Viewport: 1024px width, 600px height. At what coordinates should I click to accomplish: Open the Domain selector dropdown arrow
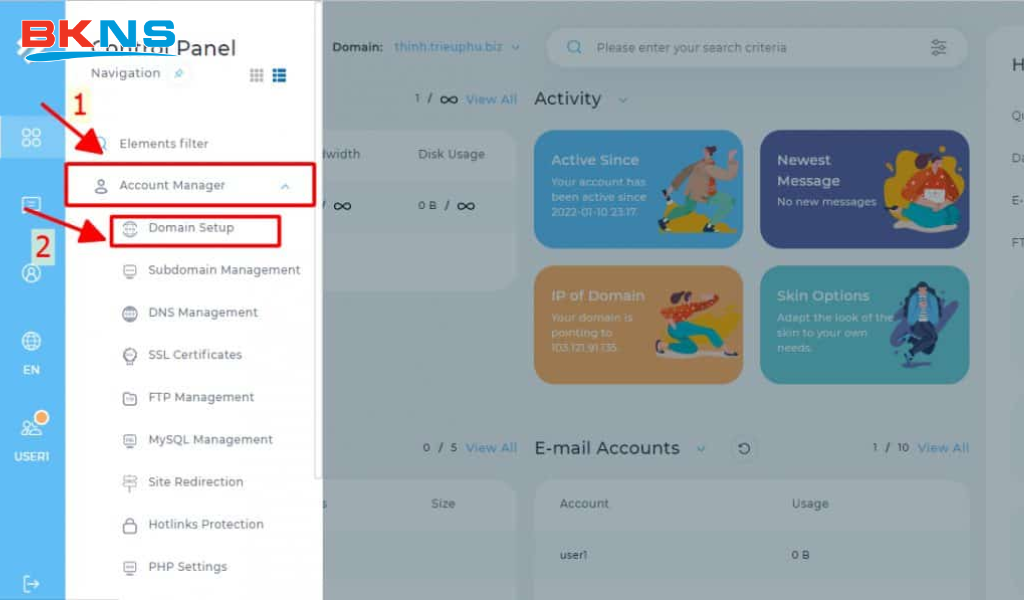(x=515, y=48)
